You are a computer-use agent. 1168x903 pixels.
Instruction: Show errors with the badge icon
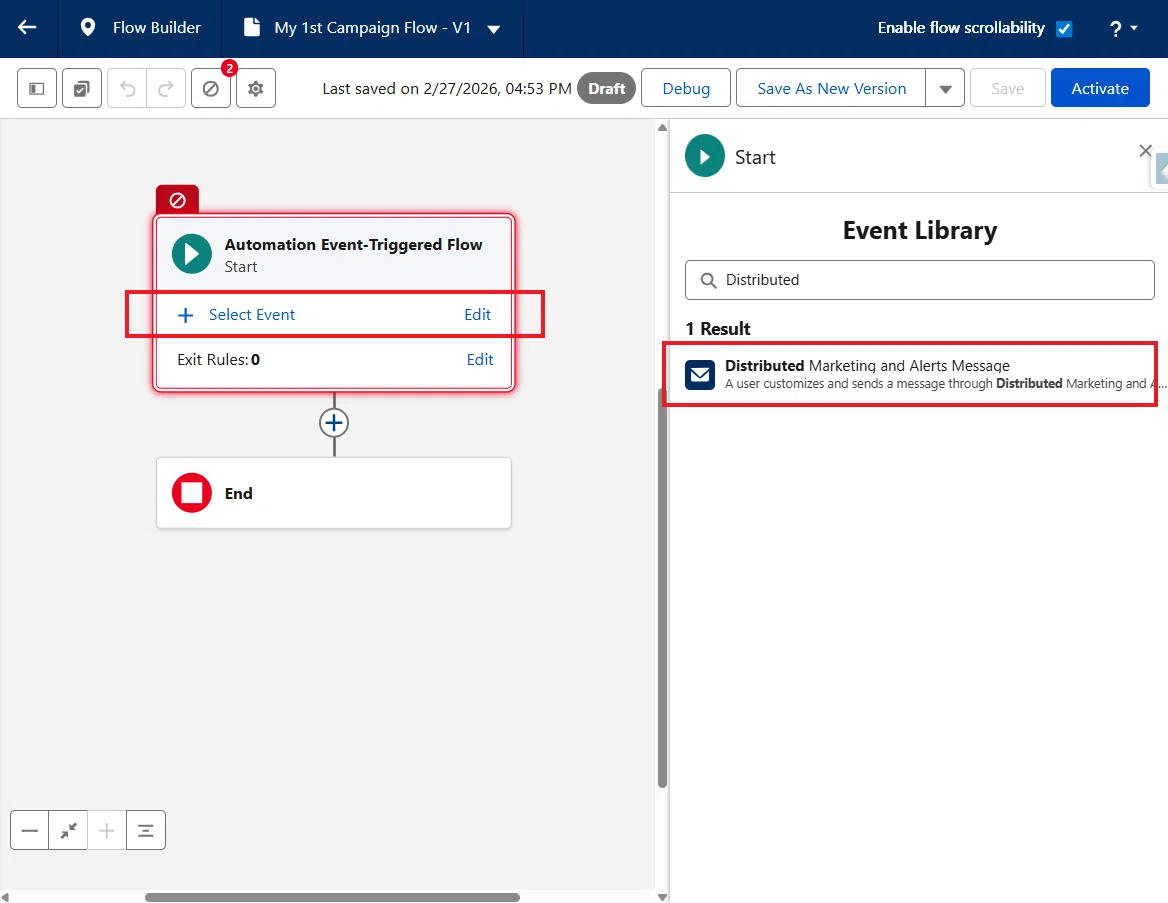211,89
